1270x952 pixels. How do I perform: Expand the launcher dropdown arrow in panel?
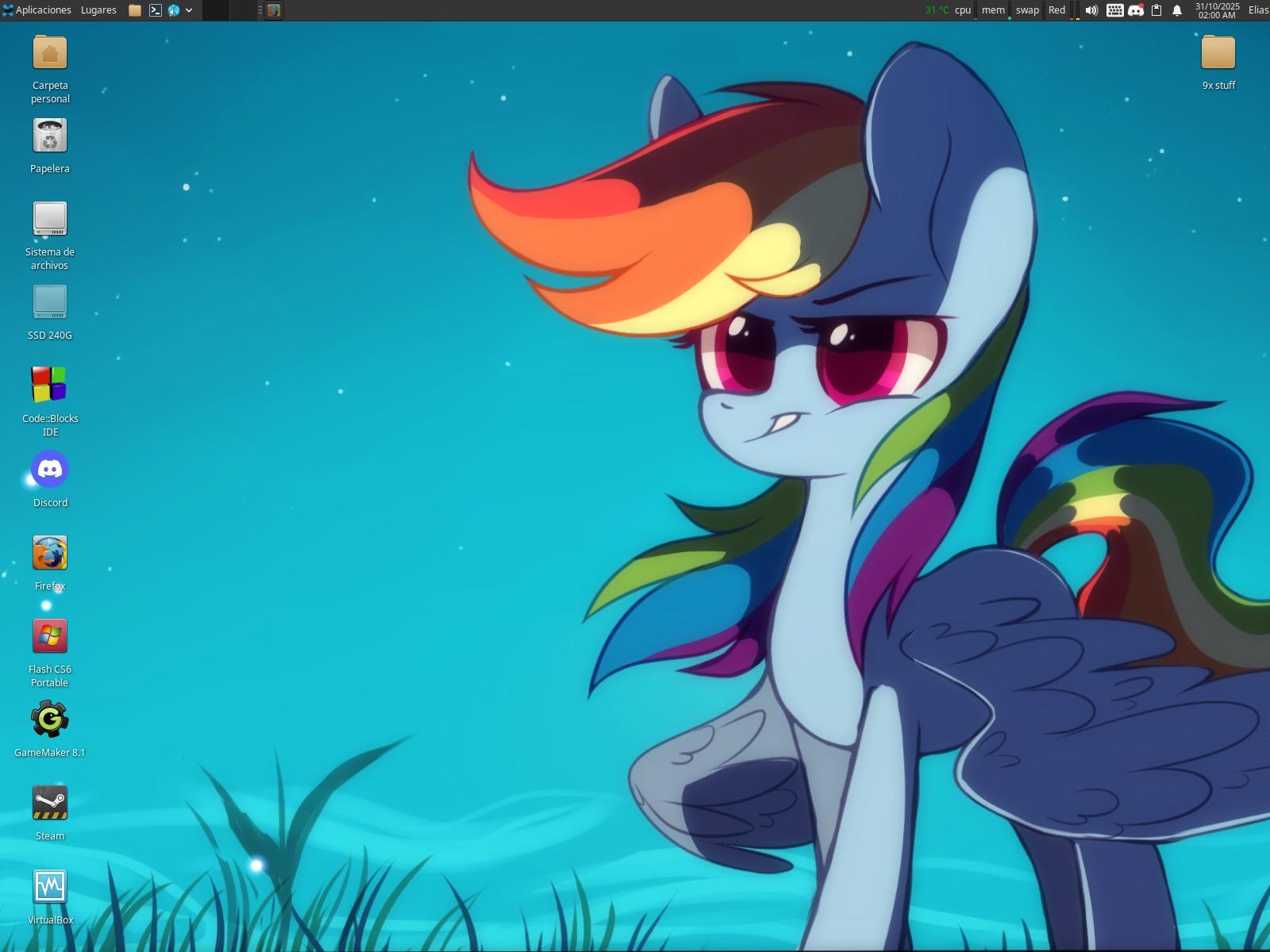point(189,10)
